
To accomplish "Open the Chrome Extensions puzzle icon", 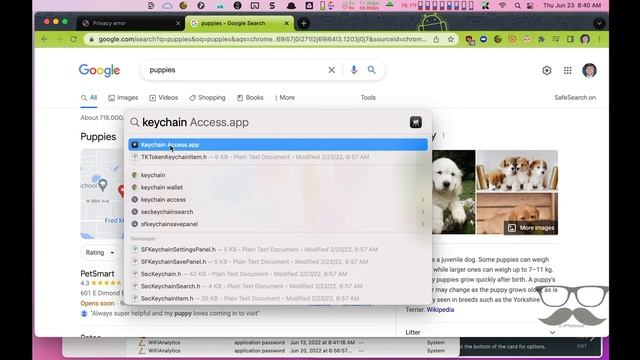I will 541,39.
